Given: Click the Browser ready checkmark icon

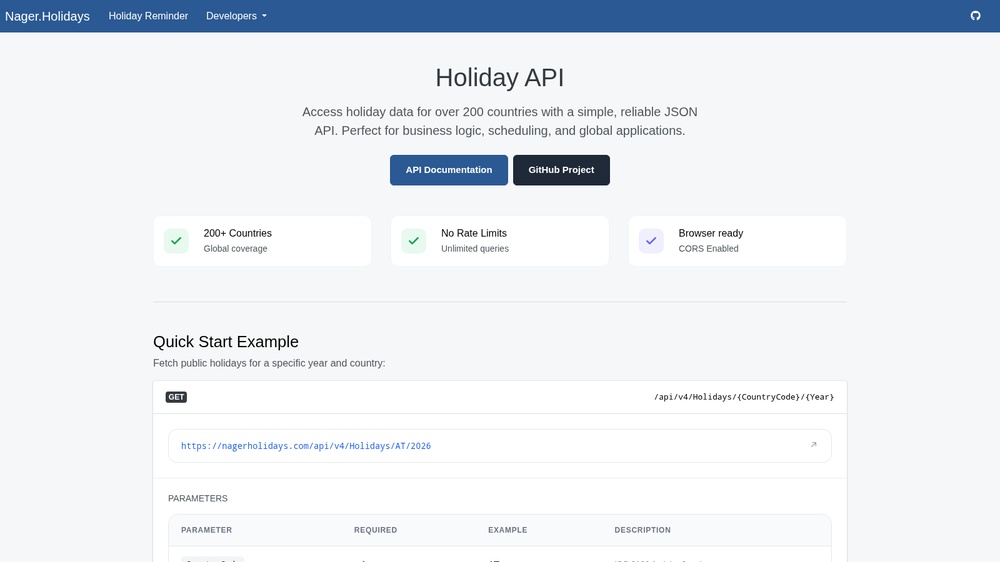Looking at the screenshot, I should click(x=651, y=240).
